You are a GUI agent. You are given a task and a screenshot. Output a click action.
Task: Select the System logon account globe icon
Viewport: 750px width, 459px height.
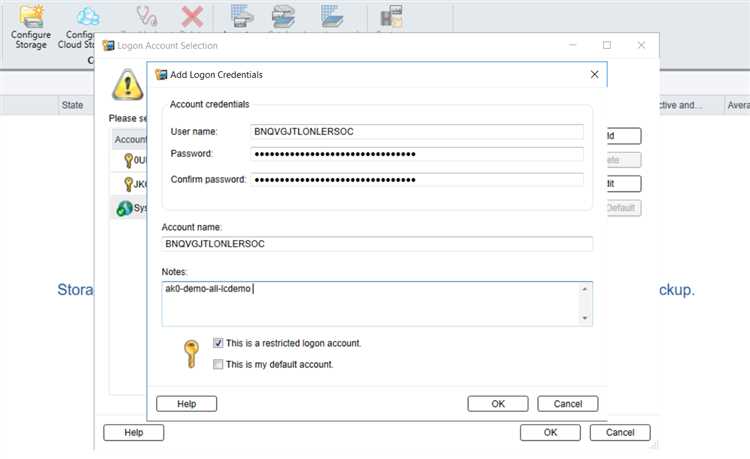pos(124,208)
